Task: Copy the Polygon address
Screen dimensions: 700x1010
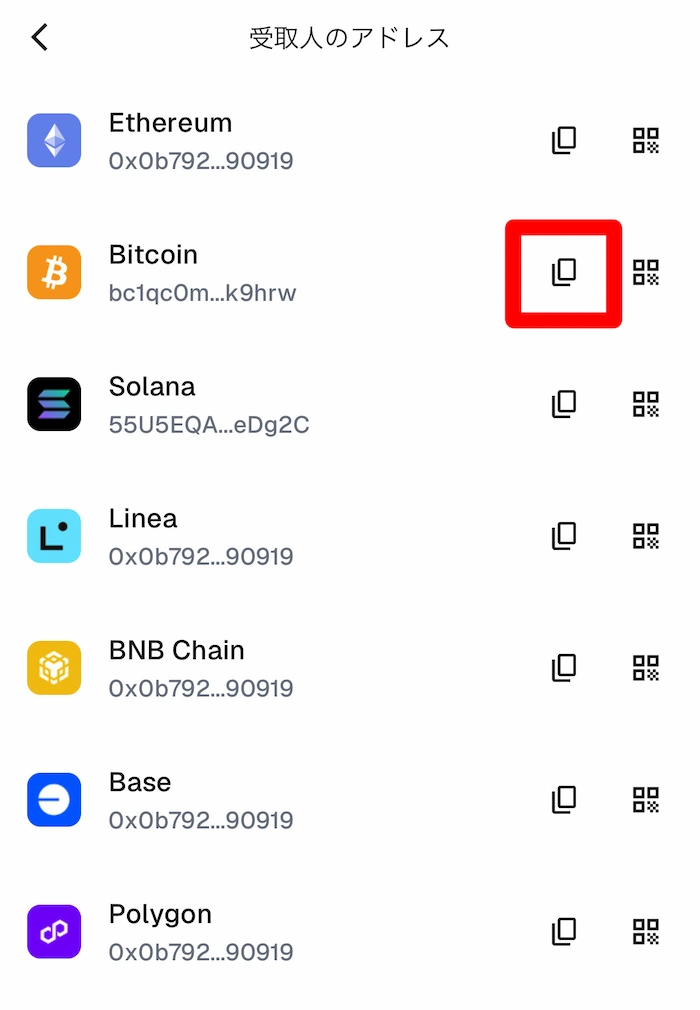Action: (565, 932)
